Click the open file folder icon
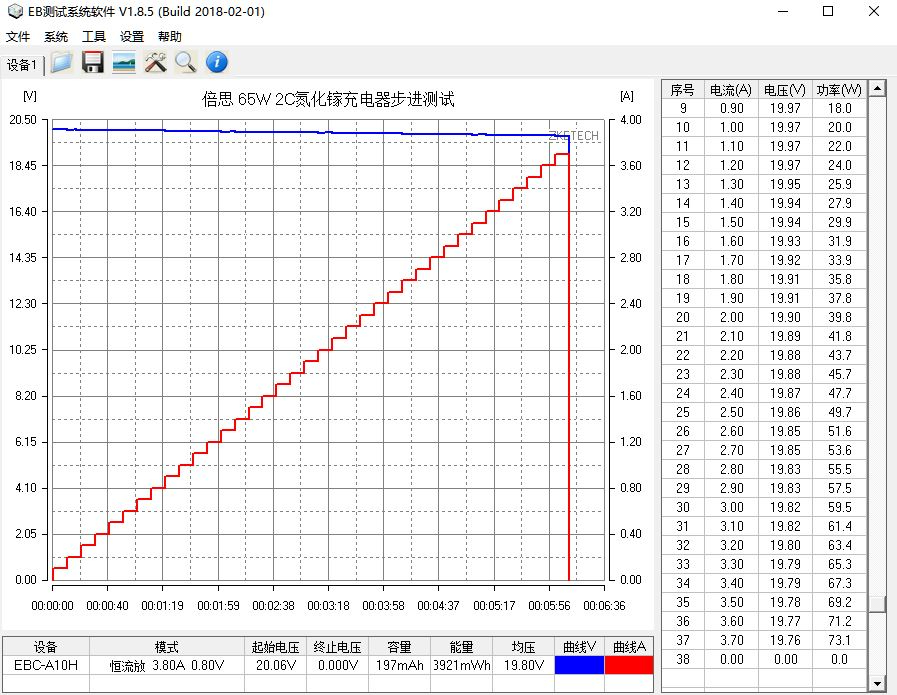This screenshot has height=695, width=897. (x=62, y=63)
